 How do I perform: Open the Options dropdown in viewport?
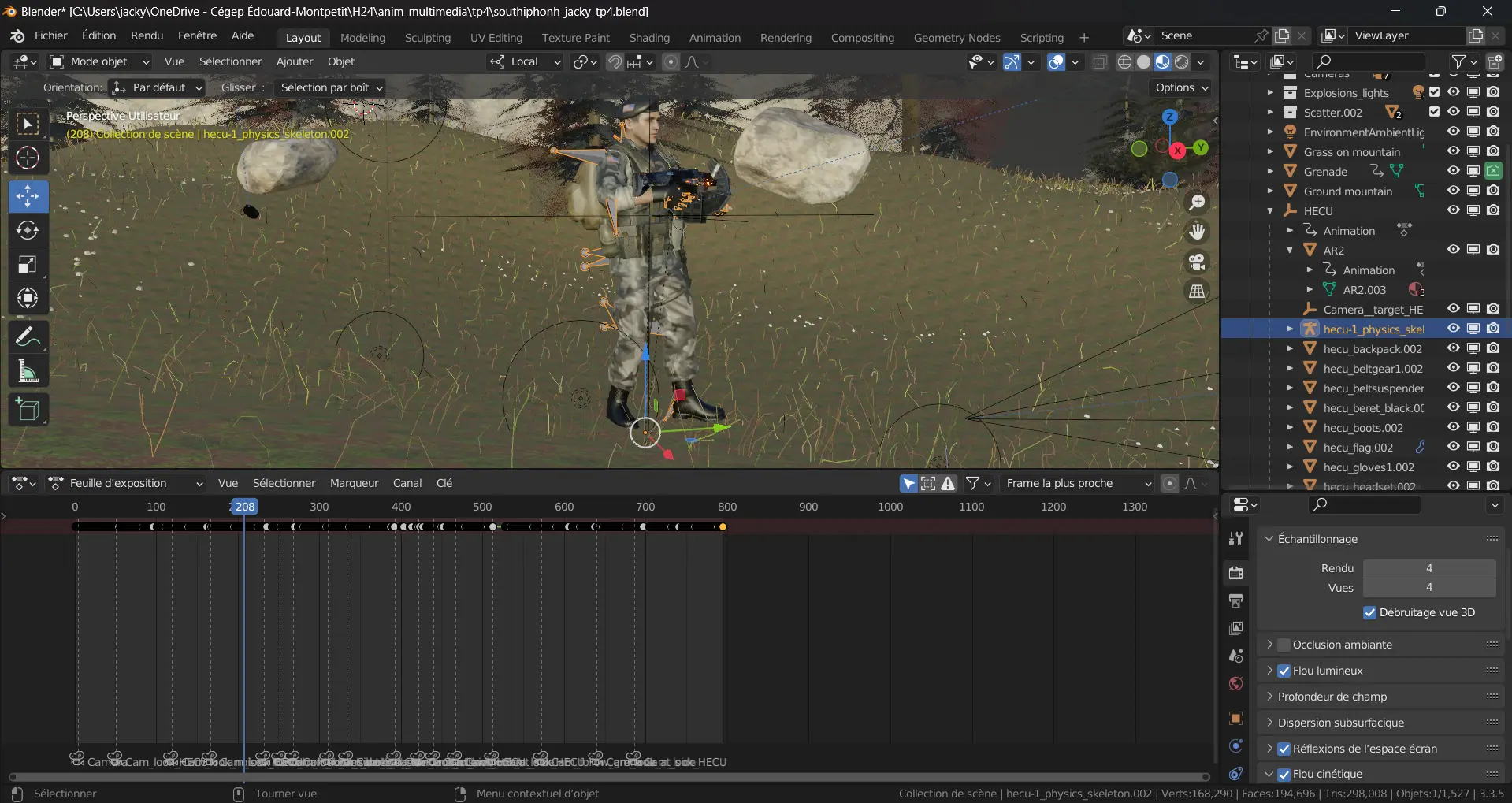[x=1181, y=87]
